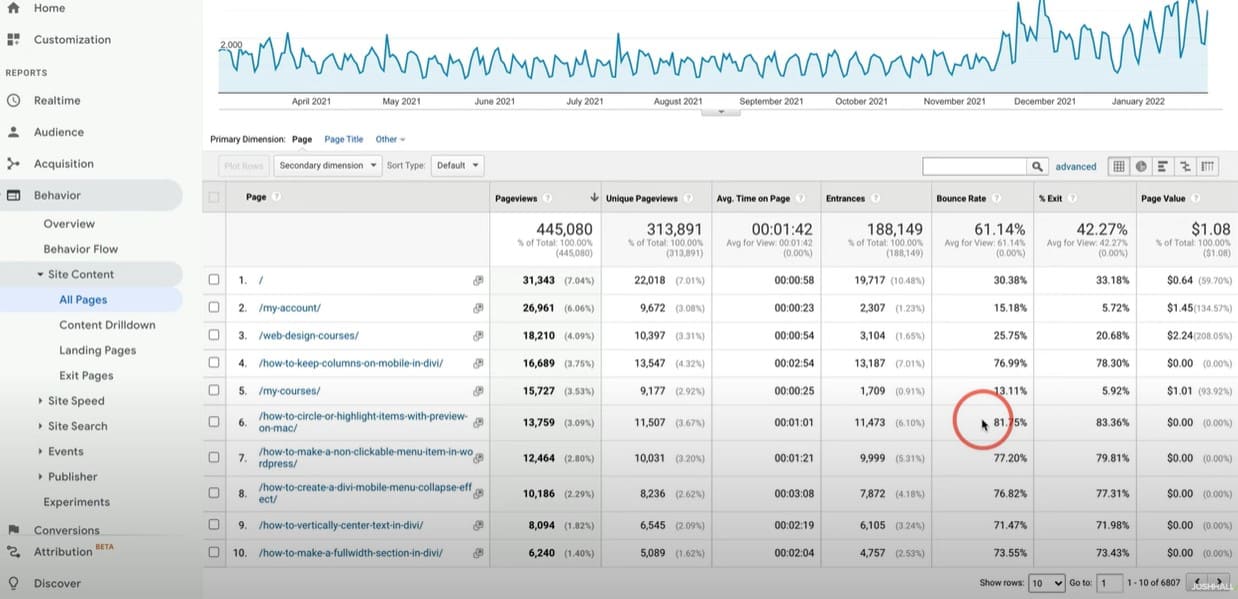Toggle the select-all checkbox in table header
Image resolution: width=1238 pixels, height=599 pixels.
(x=214, y=198)
